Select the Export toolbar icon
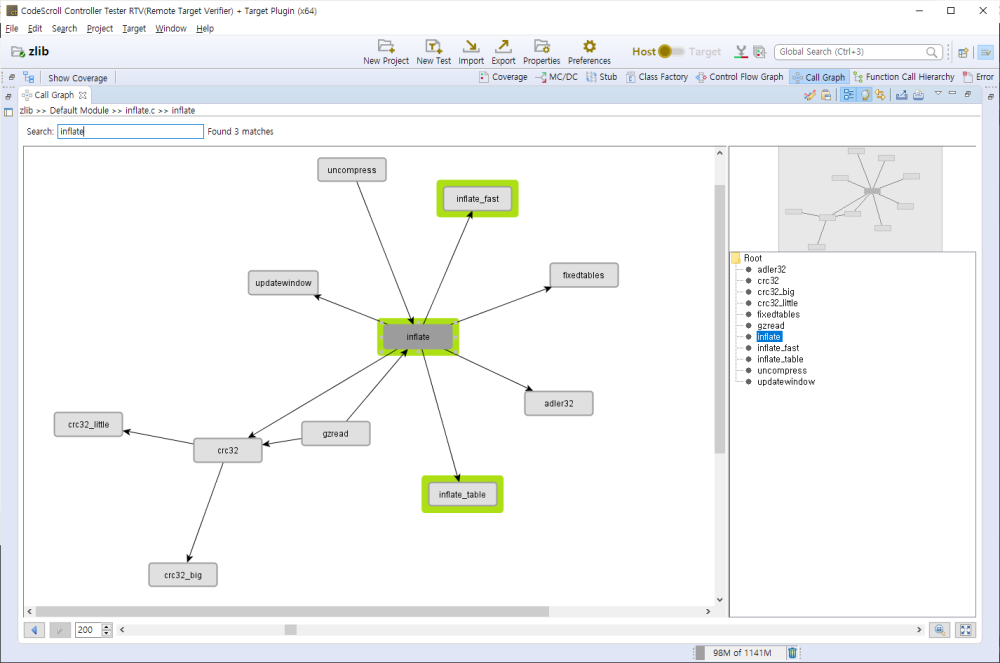Viewport: 1000px width, 663px height. point(503,52)
